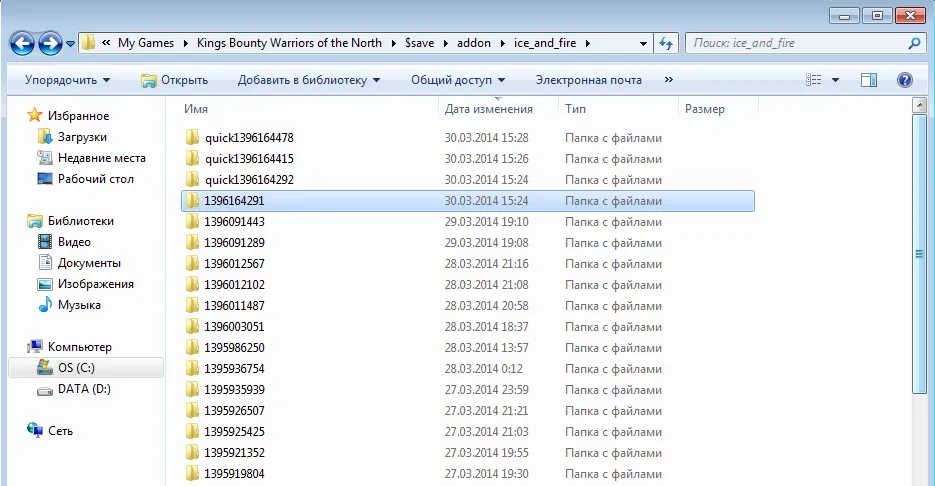Image resolution: width=935 pixels, height=486 pixels.
Task: Toggle the preview pane button
Action: pyautogui.click(x=869, y=80)
